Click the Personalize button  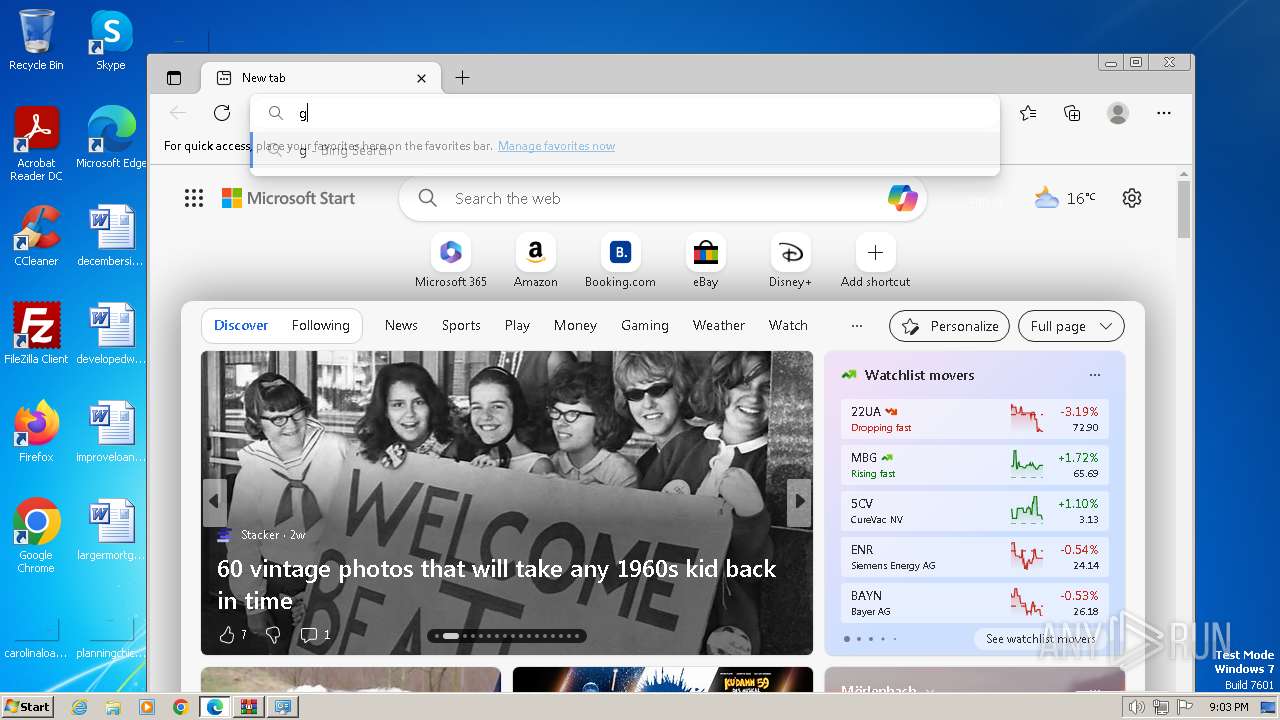click(949, 326)
